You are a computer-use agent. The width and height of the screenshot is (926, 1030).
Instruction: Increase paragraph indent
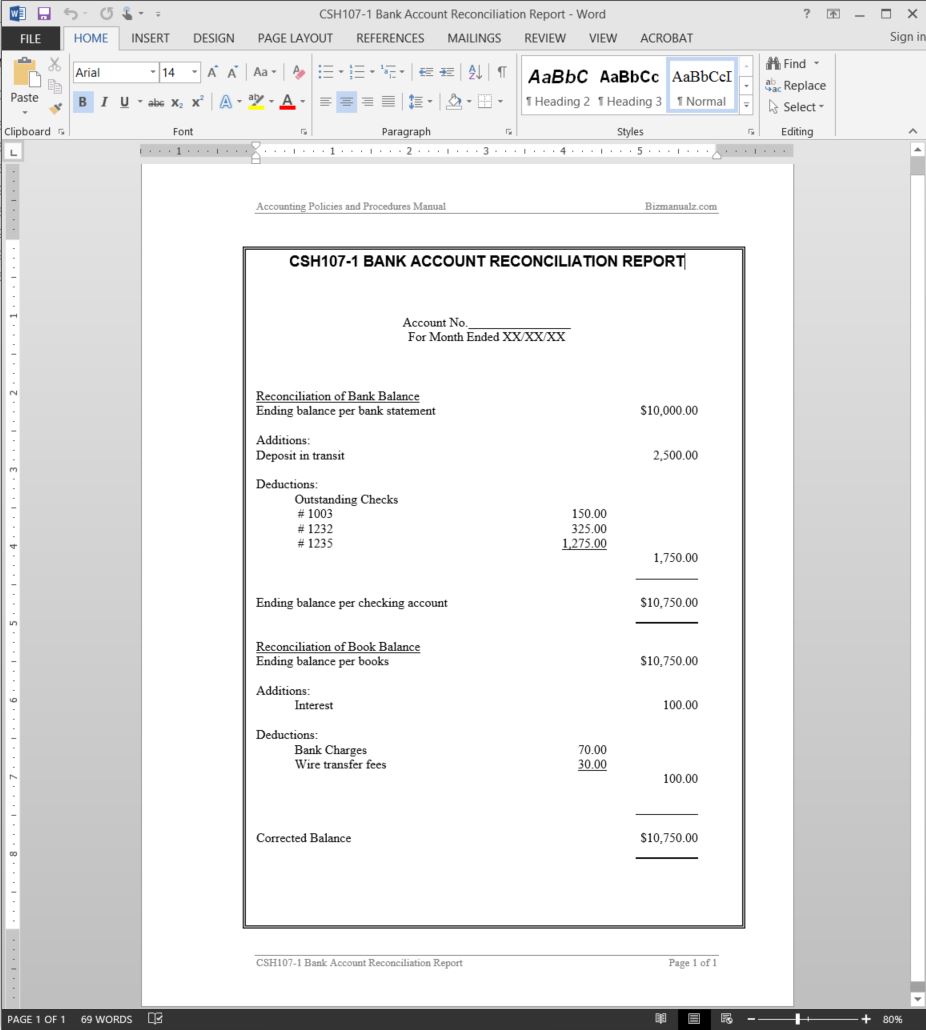447,72
